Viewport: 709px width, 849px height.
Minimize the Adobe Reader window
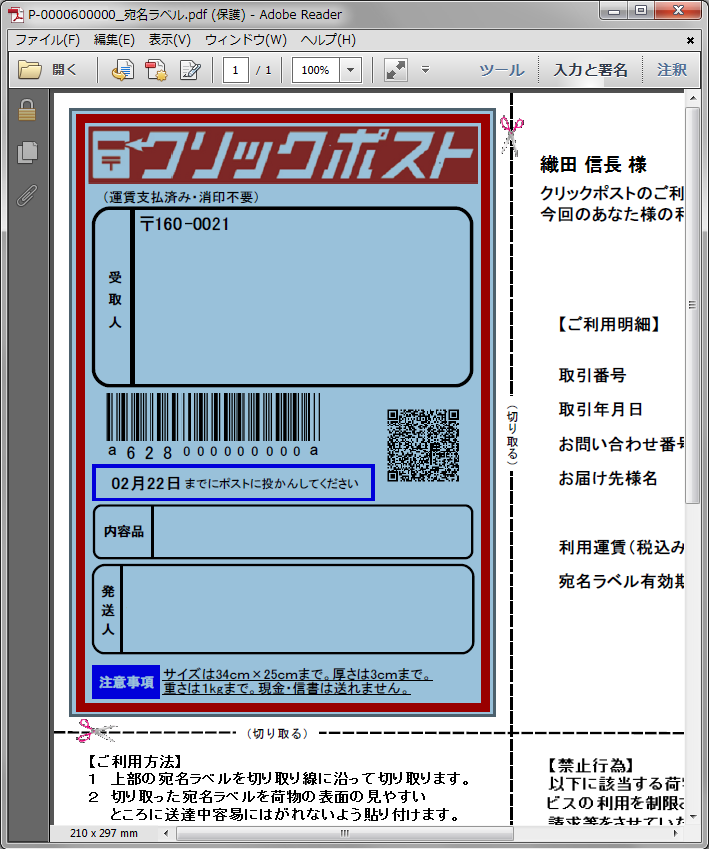pyautogui.click(x=614, y=11)
